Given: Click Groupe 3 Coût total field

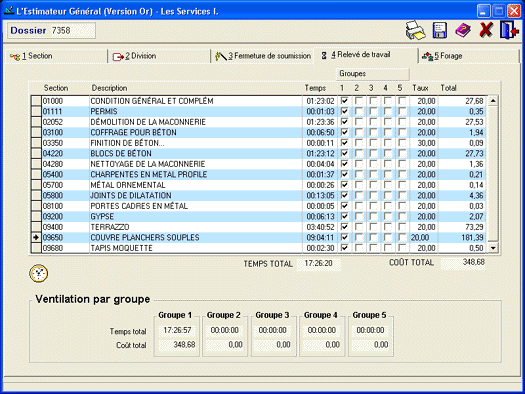Looking at the screenshot, I should [x=273, y=345].
